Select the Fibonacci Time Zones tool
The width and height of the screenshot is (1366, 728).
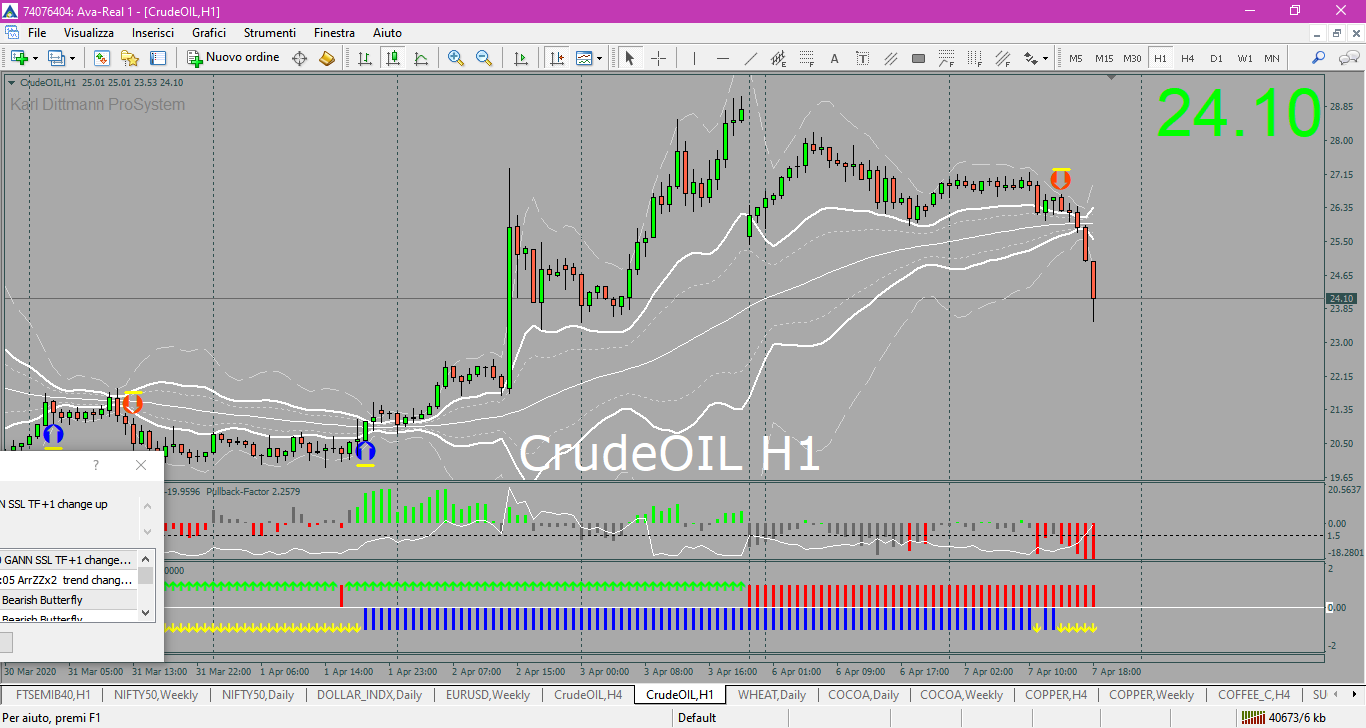[975, 58]
